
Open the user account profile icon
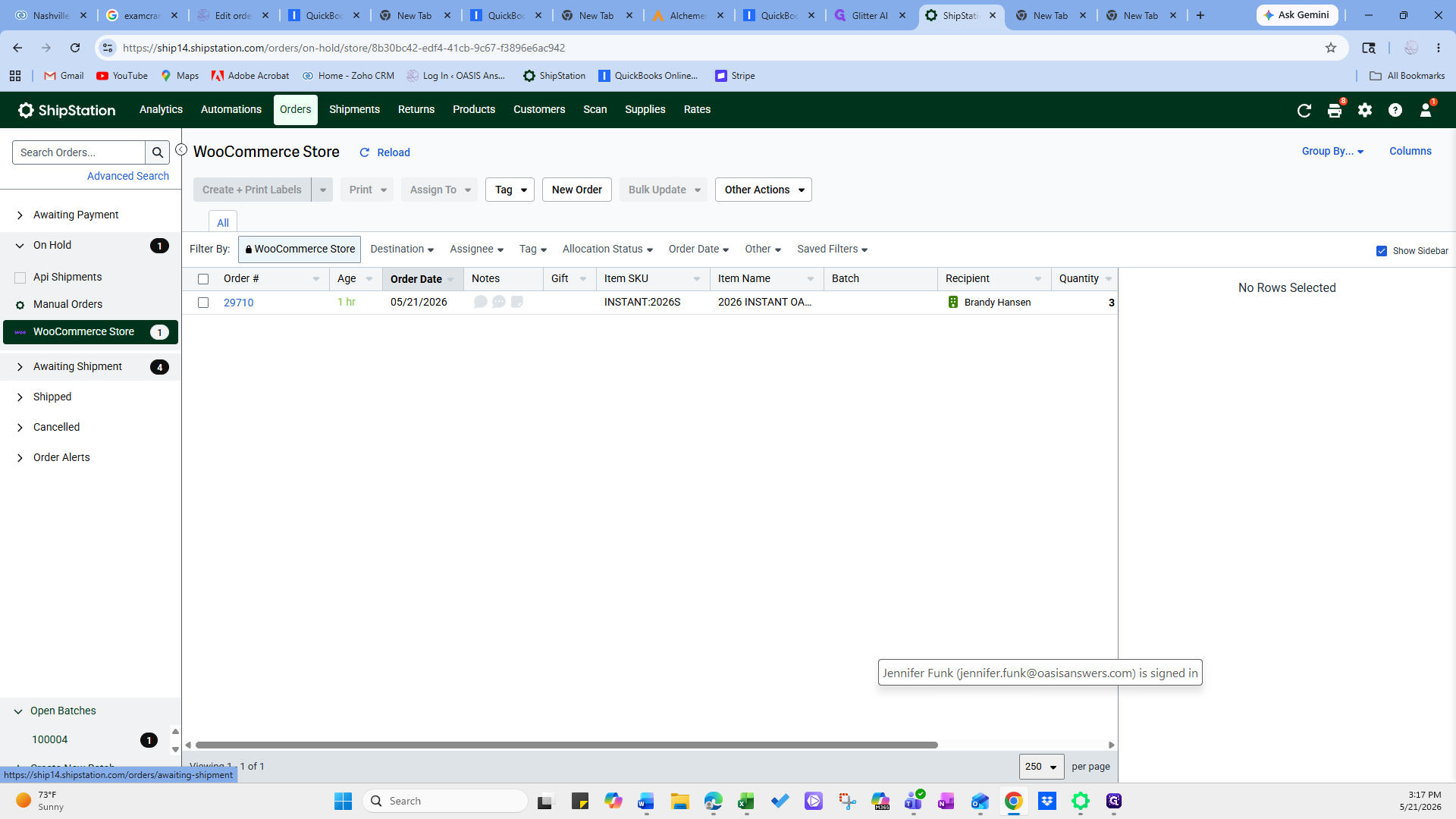tap(1426, 111)
